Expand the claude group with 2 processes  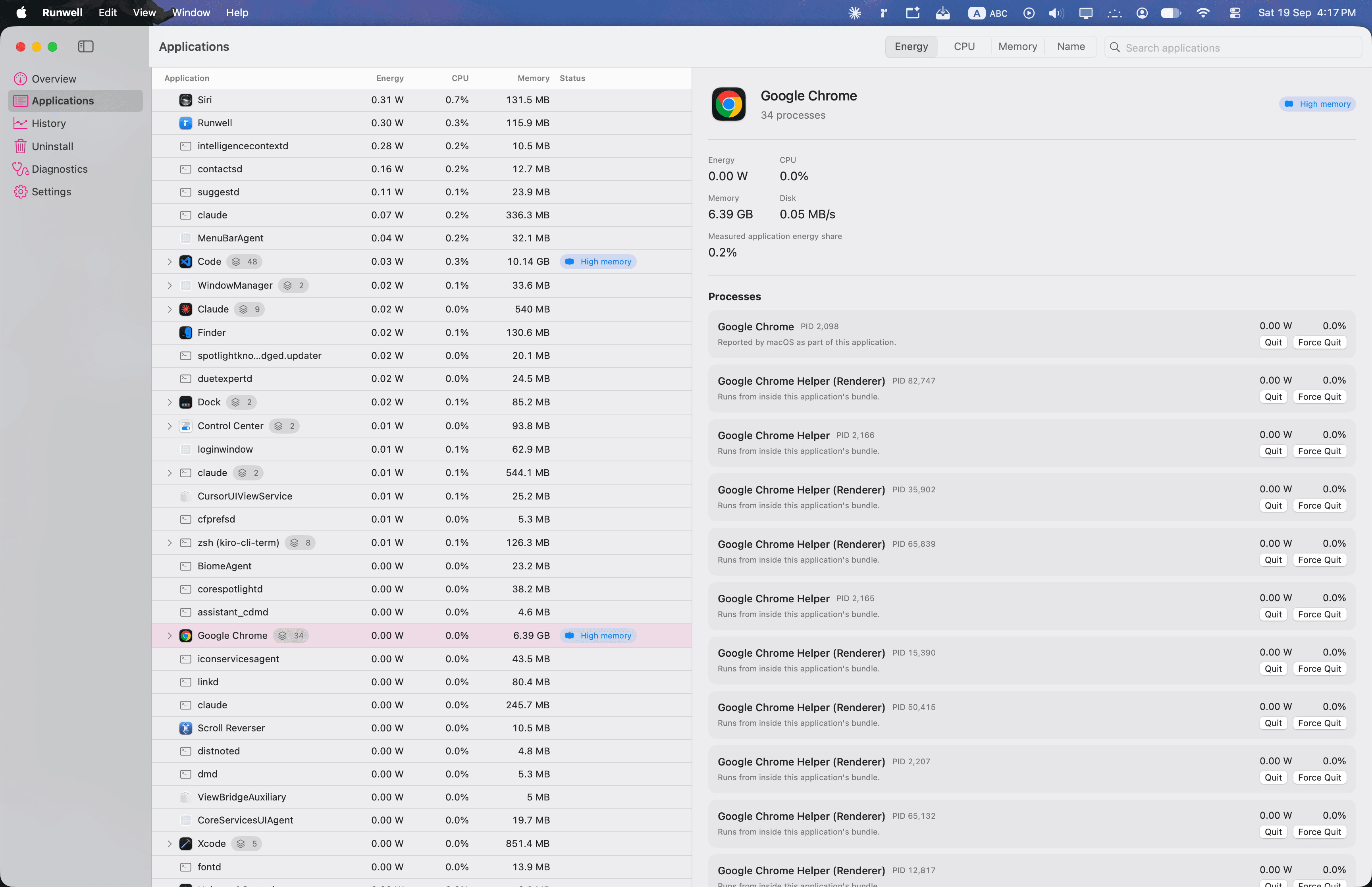(169, 473)
